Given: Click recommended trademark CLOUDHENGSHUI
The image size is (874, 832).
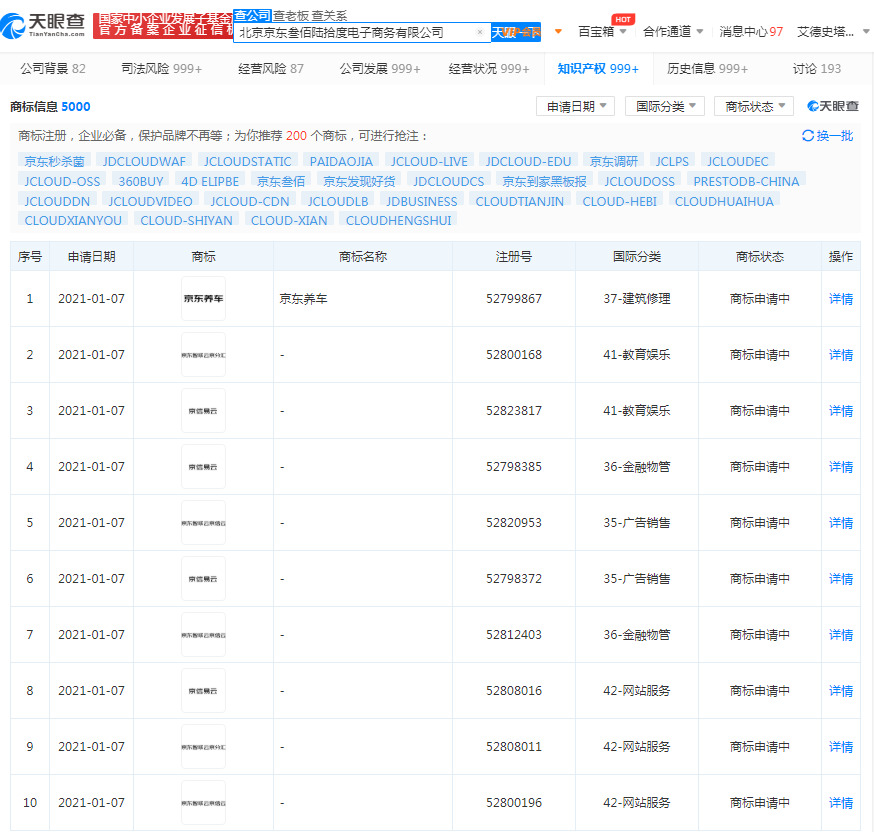Looking at the screenshot, I should click(x=399, y=220).
